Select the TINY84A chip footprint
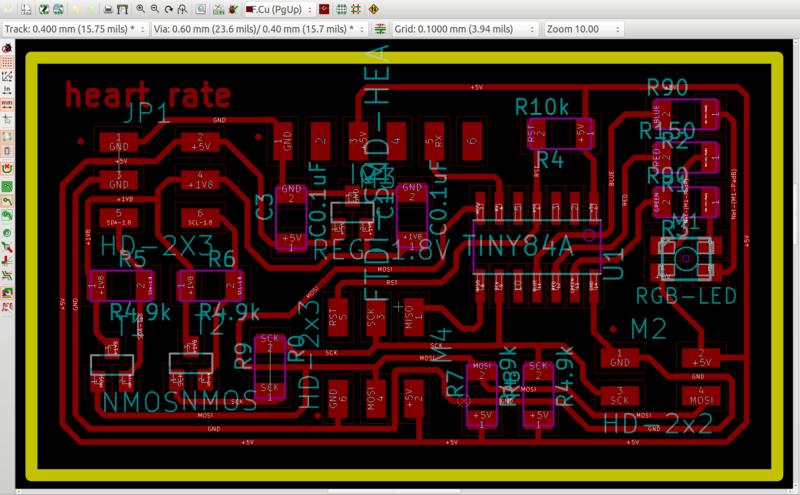Screen dimensions: 800x495 click(x=537, y=247)
